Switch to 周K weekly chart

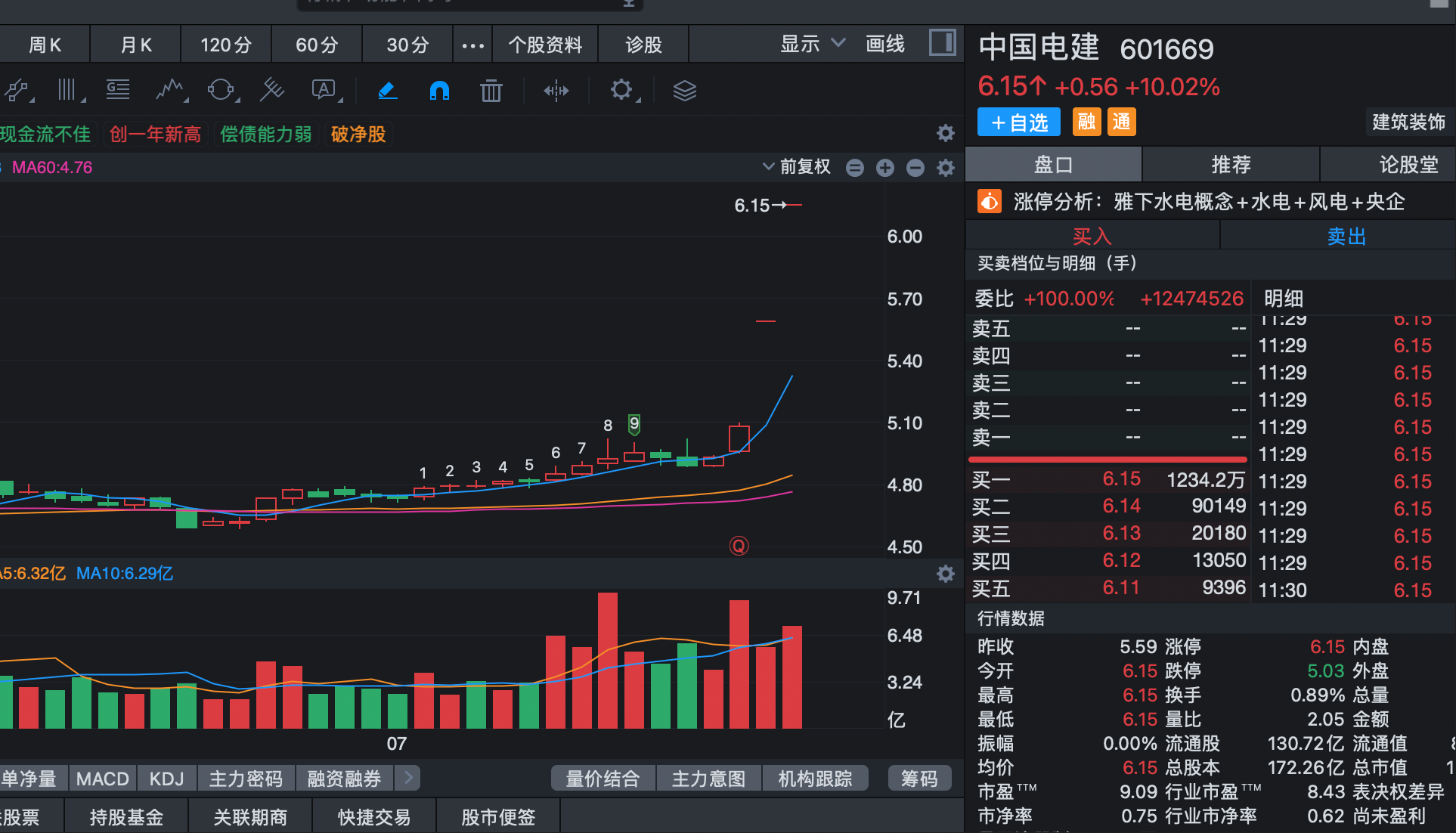click(45, 45)
